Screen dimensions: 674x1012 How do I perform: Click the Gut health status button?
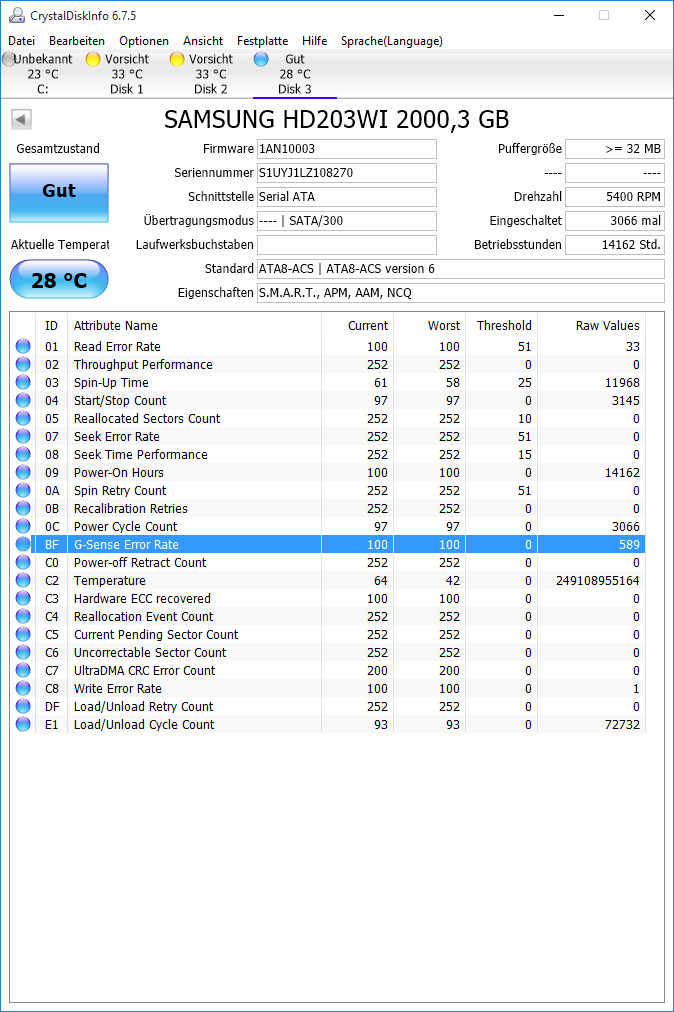pyautogui.click(x=59, y=192)
